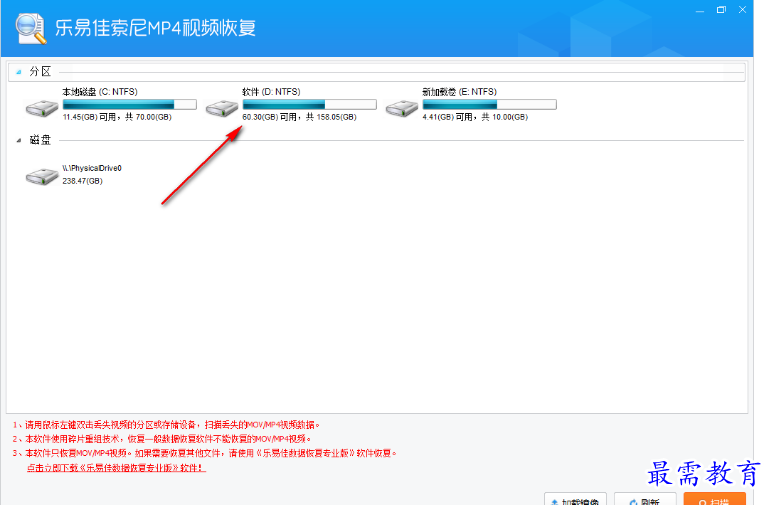This screenshot has height=505, width=769.
Task: Click the first red instruction line
Action: [166, 425]
